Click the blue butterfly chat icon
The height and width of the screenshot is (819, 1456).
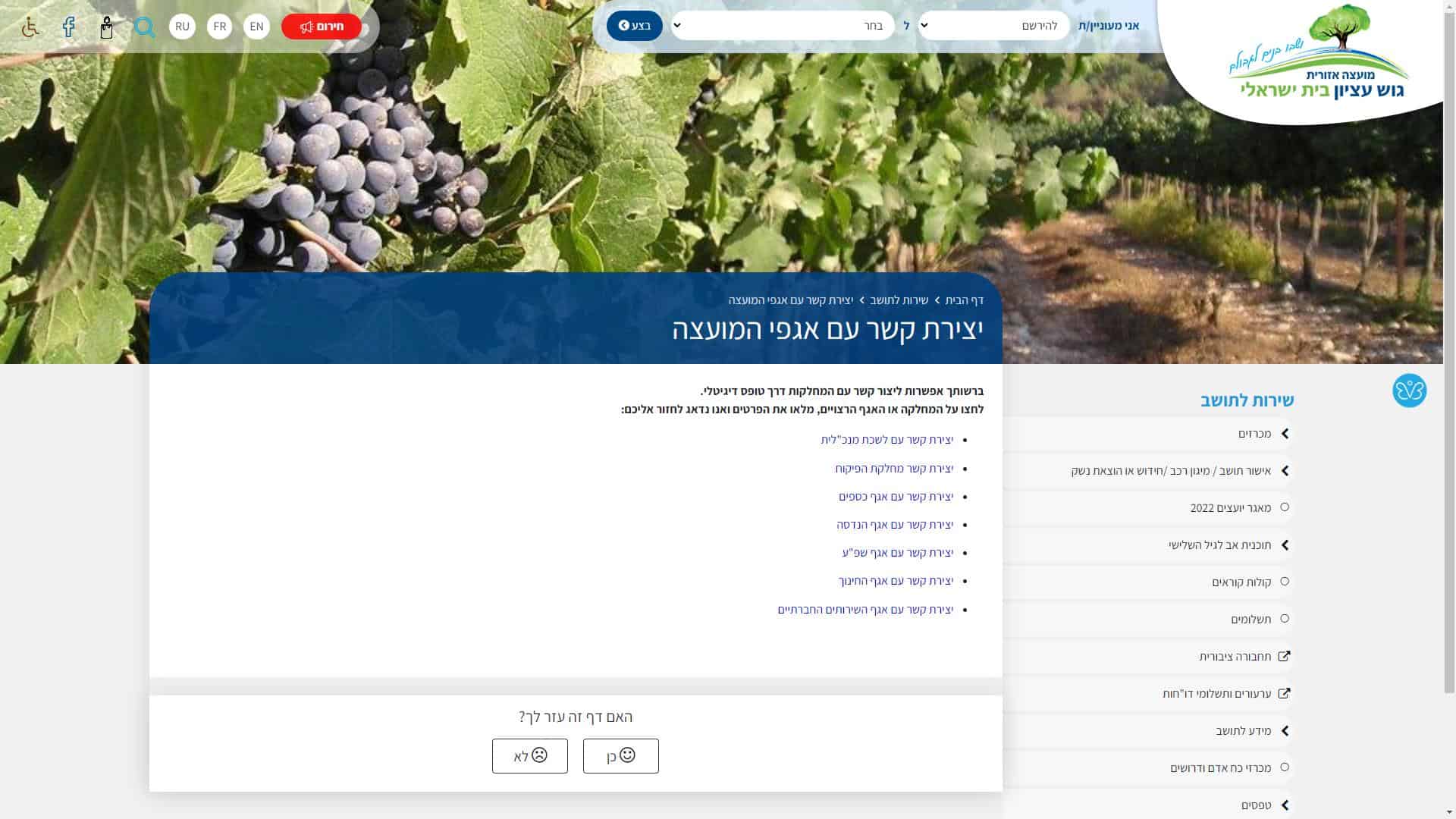click(1409, 391)
